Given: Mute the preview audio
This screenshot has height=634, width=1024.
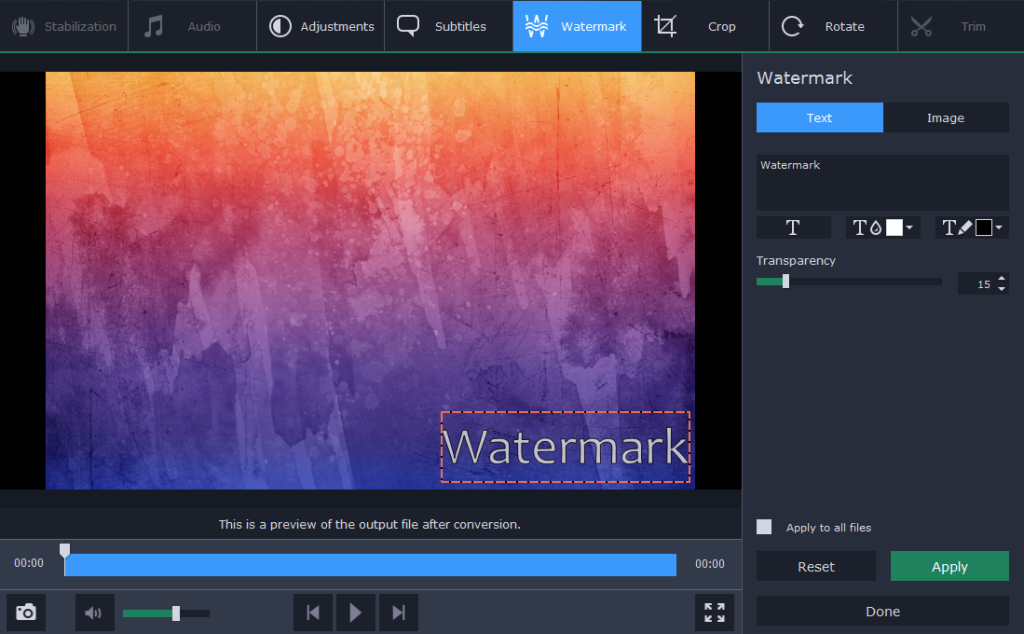Looking at the screenshot, I should 94,612.
